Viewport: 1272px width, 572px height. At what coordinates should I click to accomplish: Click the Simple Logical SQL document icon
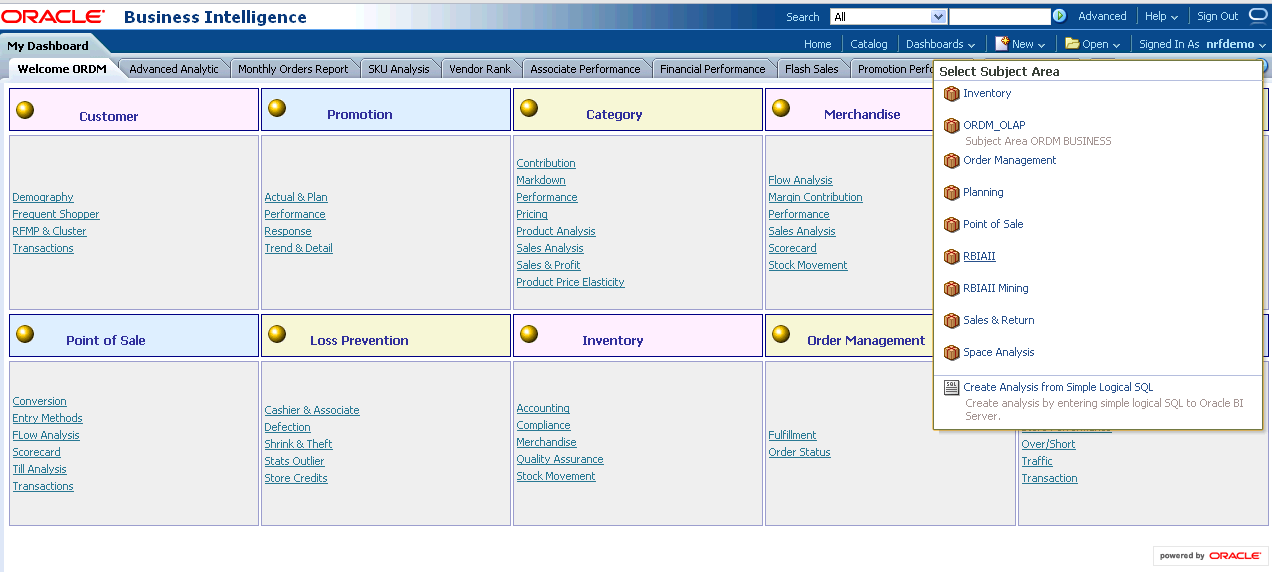pos(951,388)
